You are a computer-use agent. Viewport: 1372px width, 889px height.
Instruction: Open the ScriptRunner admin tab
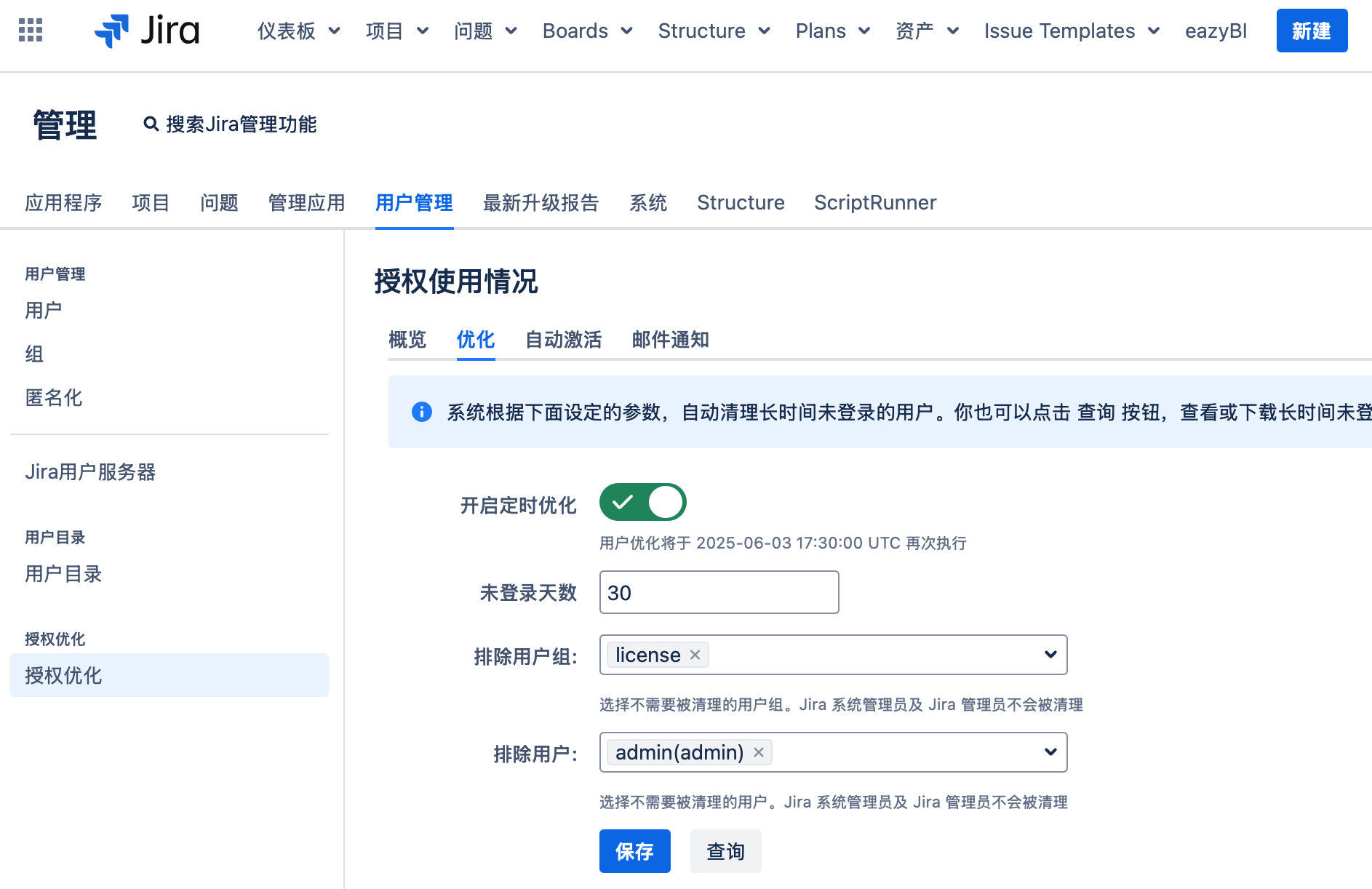point(875,203)
